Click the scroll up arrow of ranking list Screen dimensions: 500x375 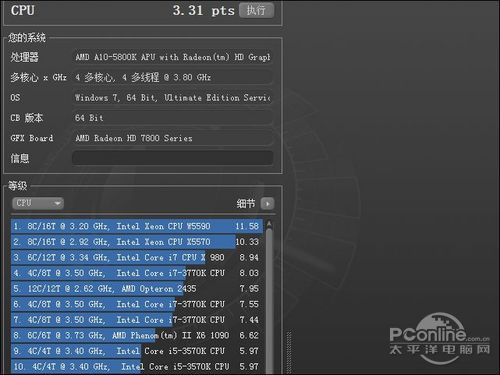(269, 224)
